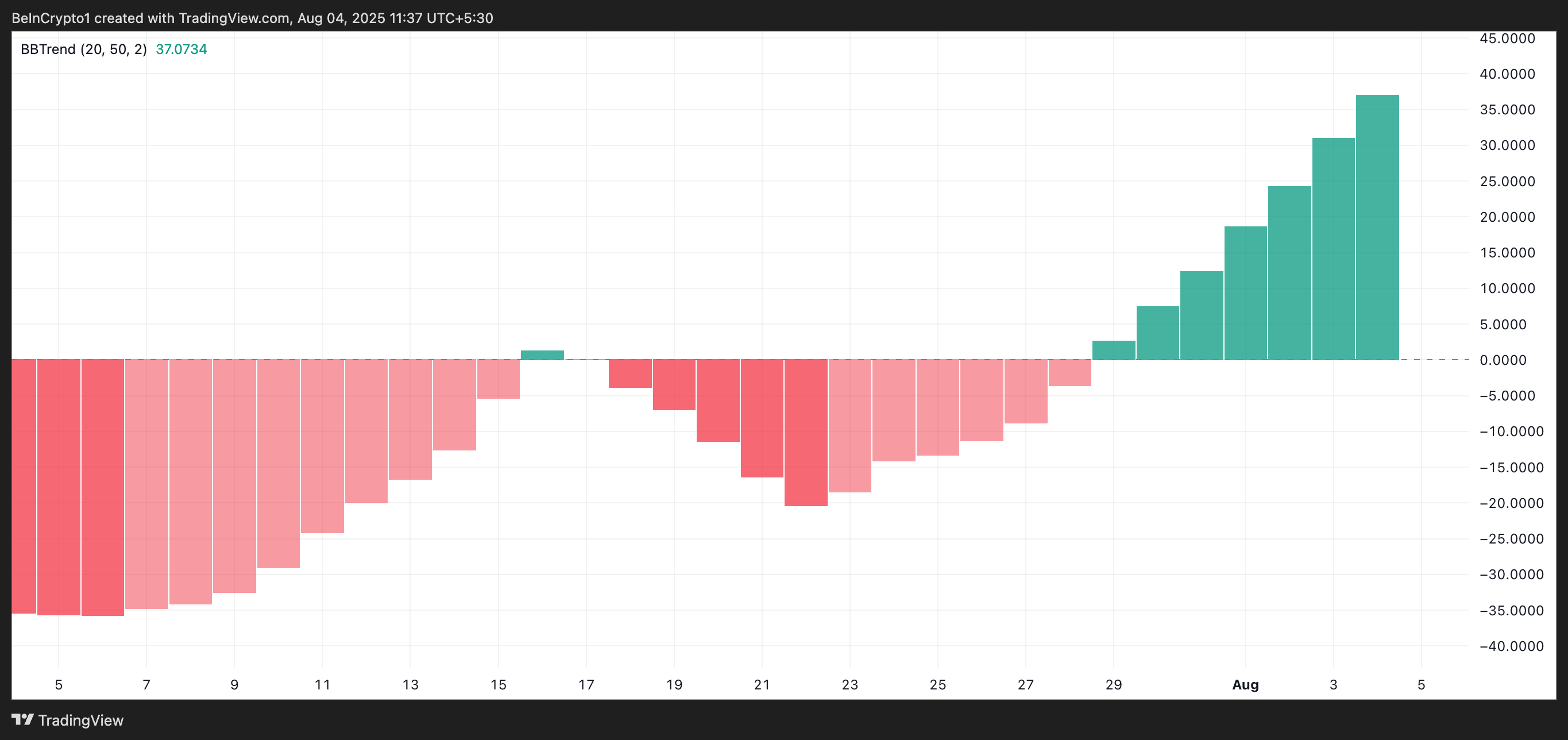Click the 17 date label on the time axis
This screenshot has width=1568, height=740.
coord(586,685)
